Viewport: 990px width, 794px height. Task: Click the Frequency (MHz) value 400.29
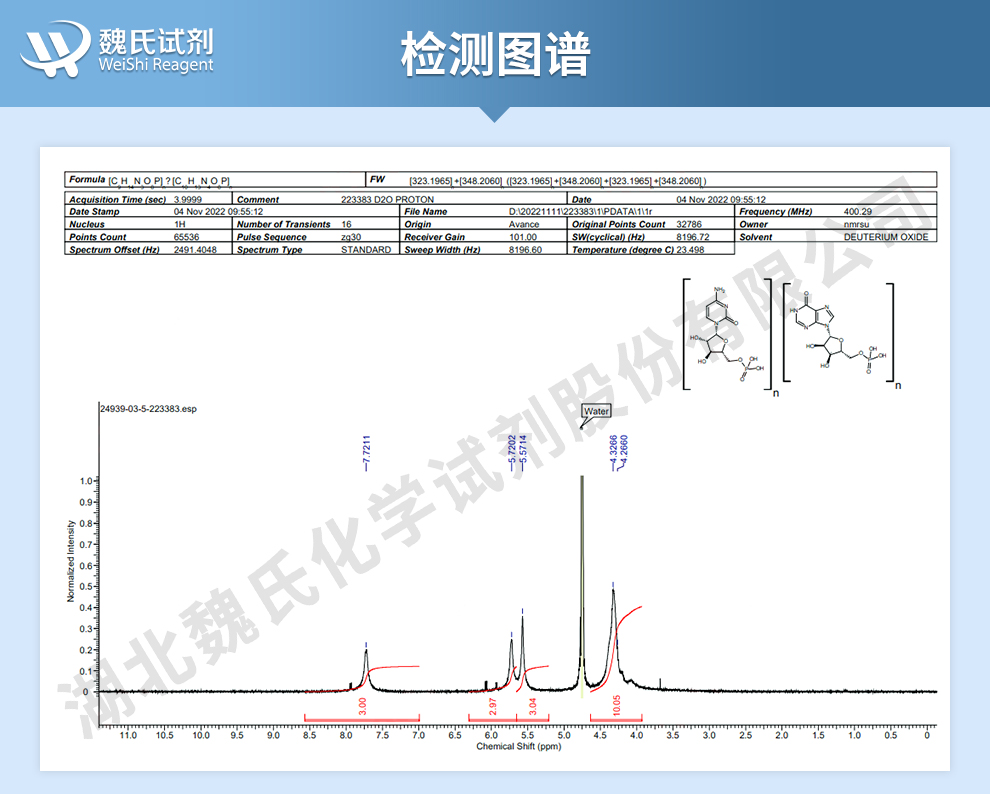coord(857,212)
